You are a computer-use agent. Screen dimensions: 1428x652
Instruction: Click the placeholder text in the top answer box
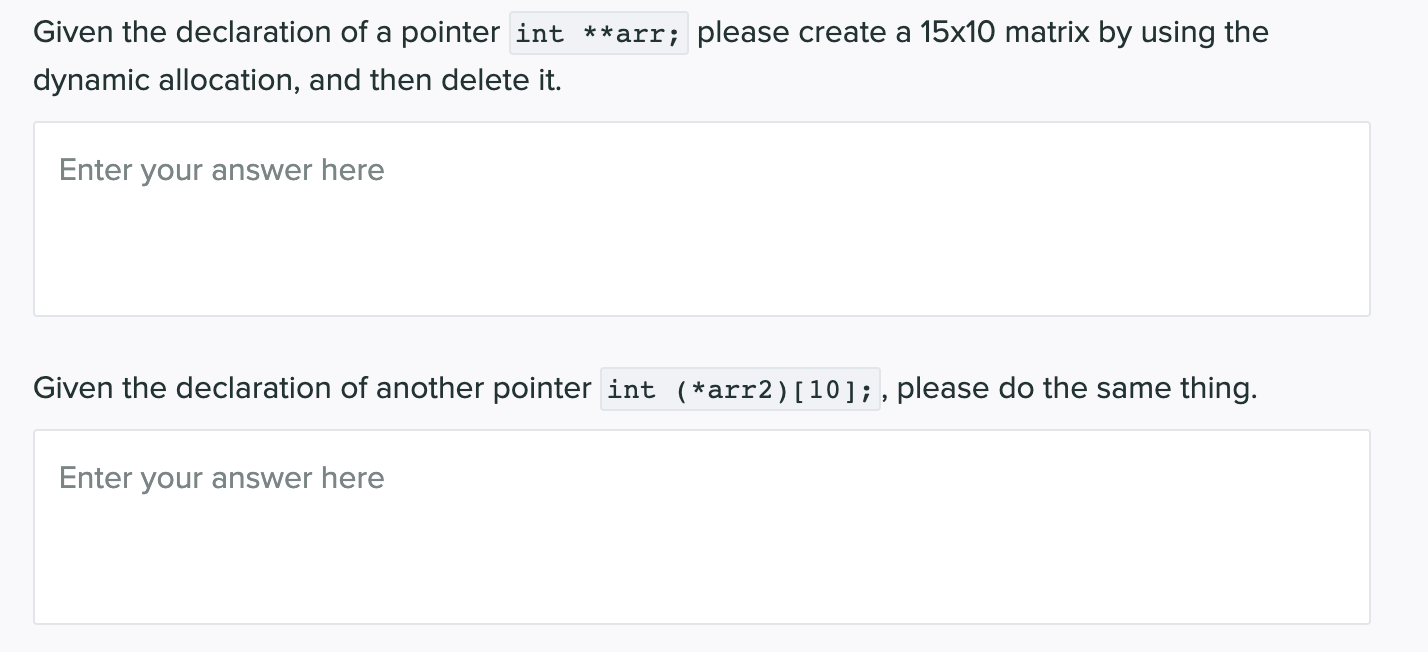click(x=221, y=170)
